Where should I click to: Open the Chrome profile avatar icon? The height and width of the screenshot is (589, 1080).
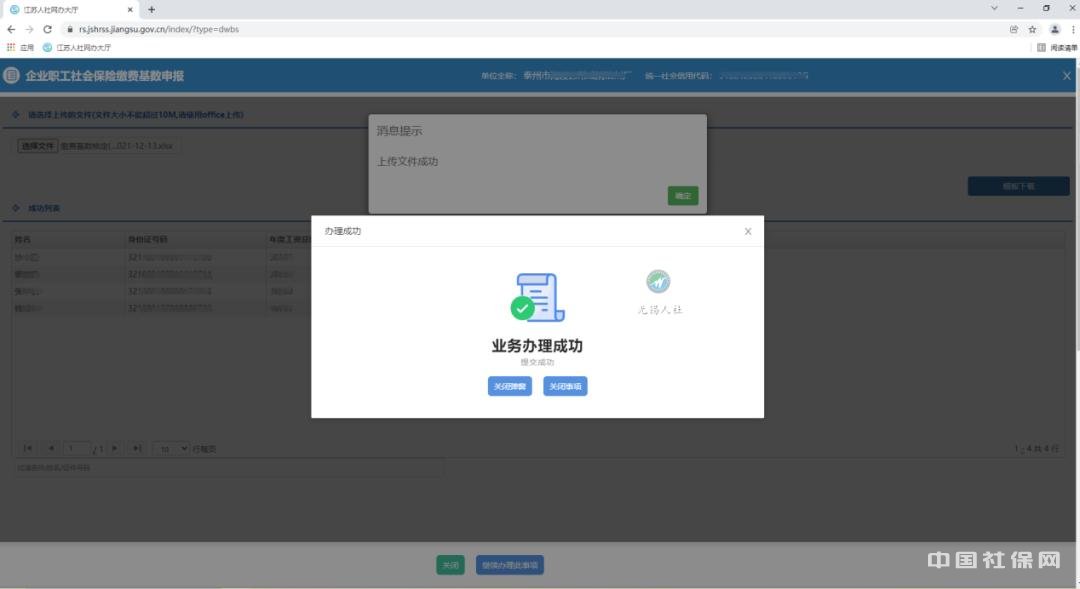1054,29
